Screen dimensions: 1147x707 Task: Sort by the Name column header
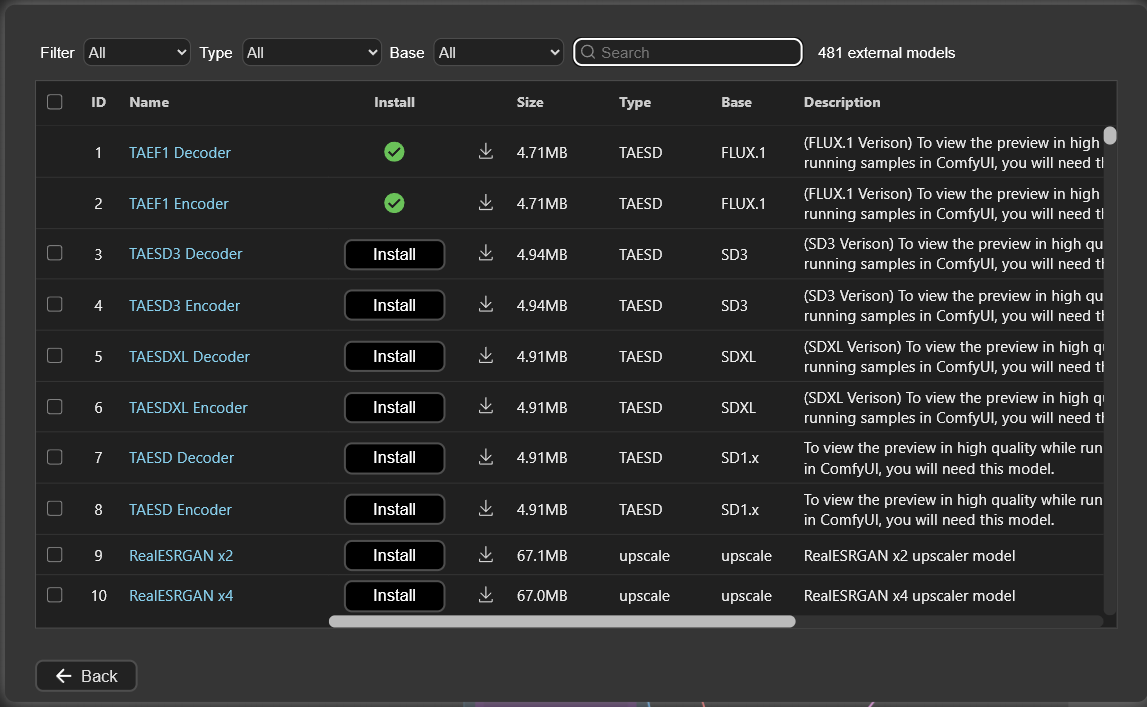[149, 102]
